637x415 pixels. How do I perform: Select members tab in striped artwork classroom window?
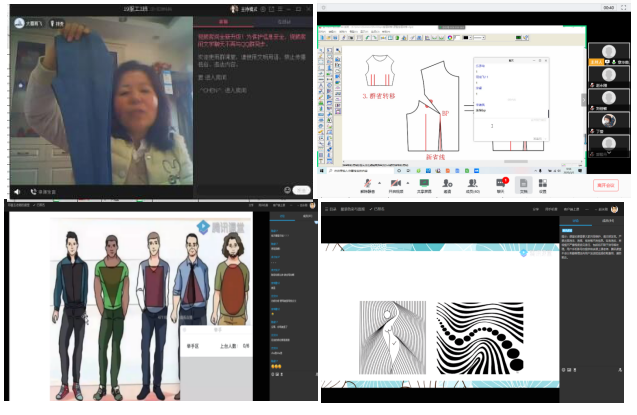pos(608,221)
